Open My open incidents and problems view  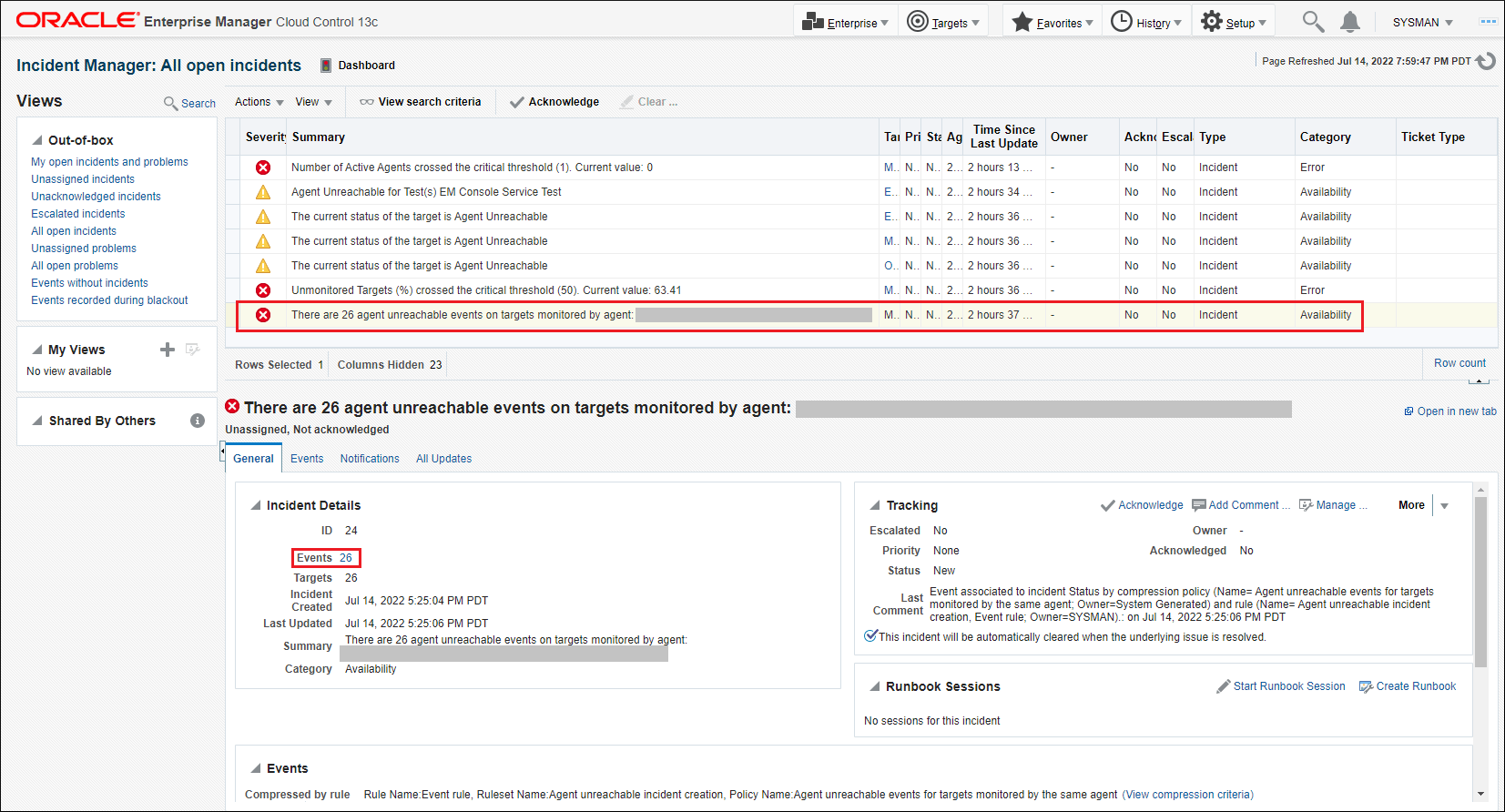(109, 162)
